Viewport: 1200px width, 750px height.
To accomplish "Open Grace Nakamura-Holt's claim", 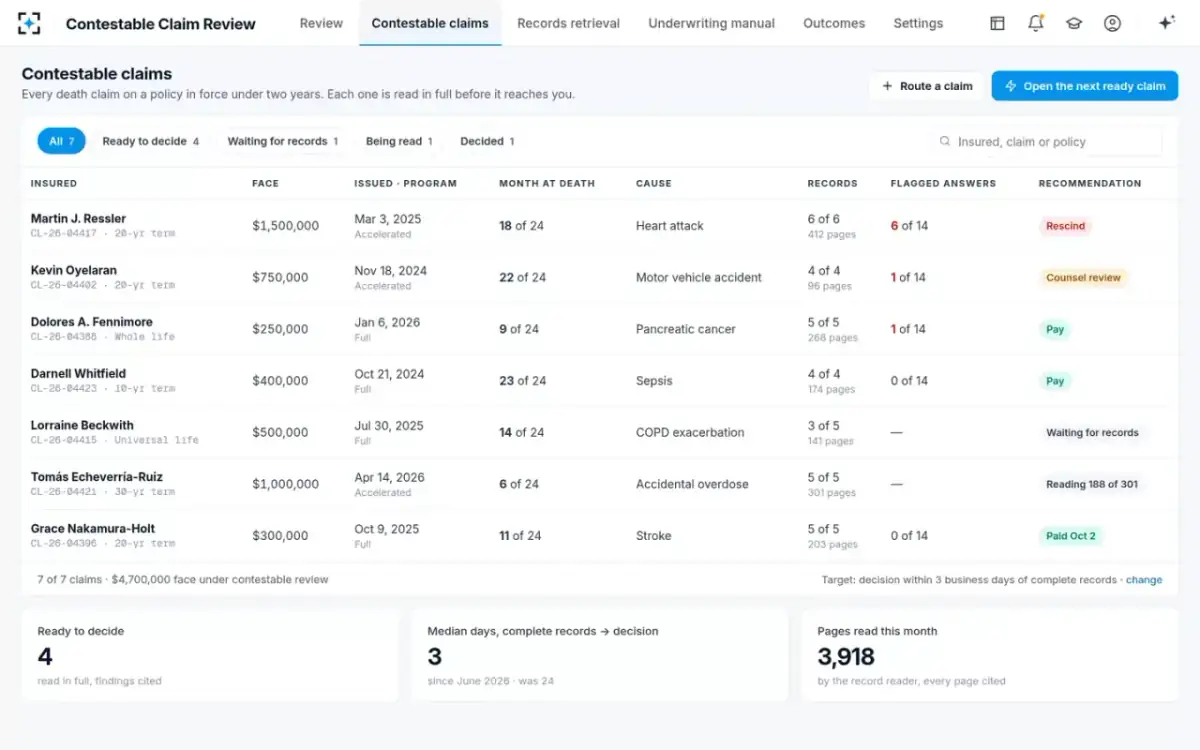I will pos(599,535).
